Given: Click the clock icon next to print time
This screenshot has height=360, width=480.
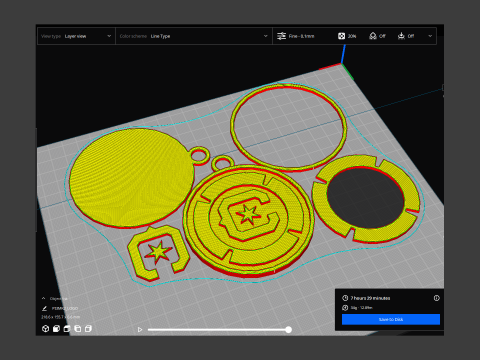Looking at the screenshot, I should [345, 298].
